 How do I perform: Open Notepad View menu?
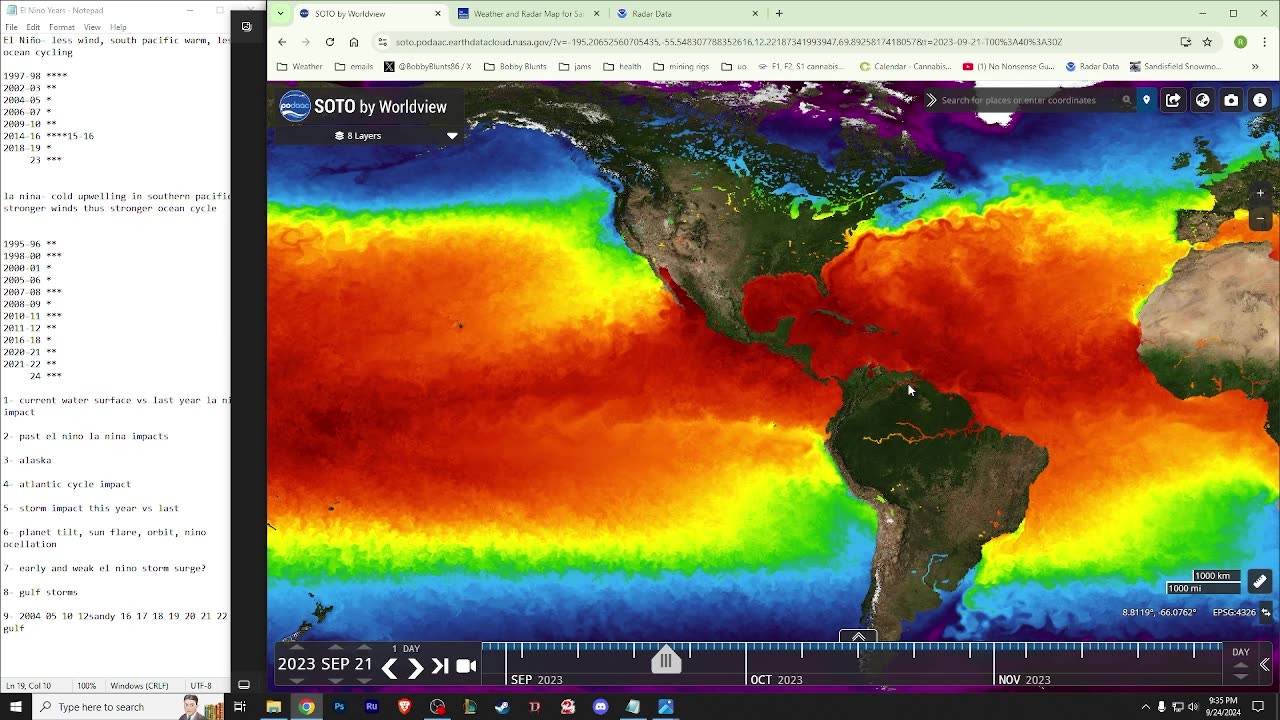coord(92,27)
